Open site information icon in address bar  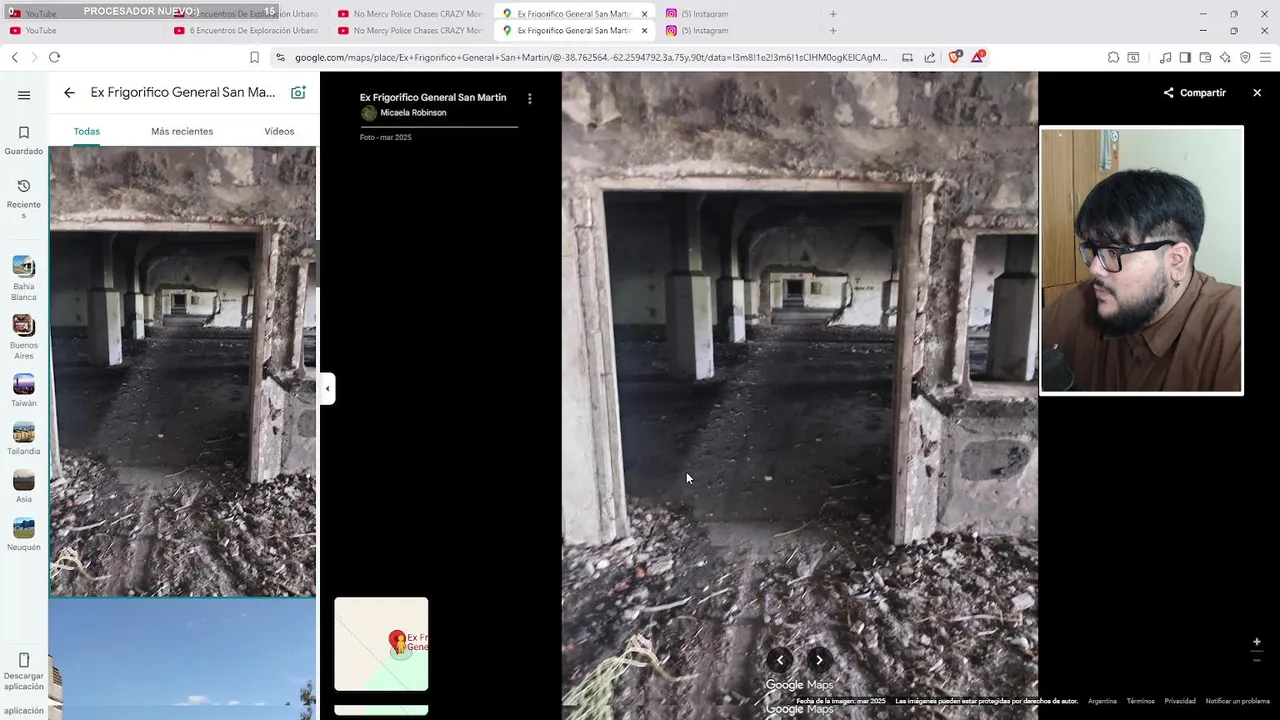click(x=280, y=57)
